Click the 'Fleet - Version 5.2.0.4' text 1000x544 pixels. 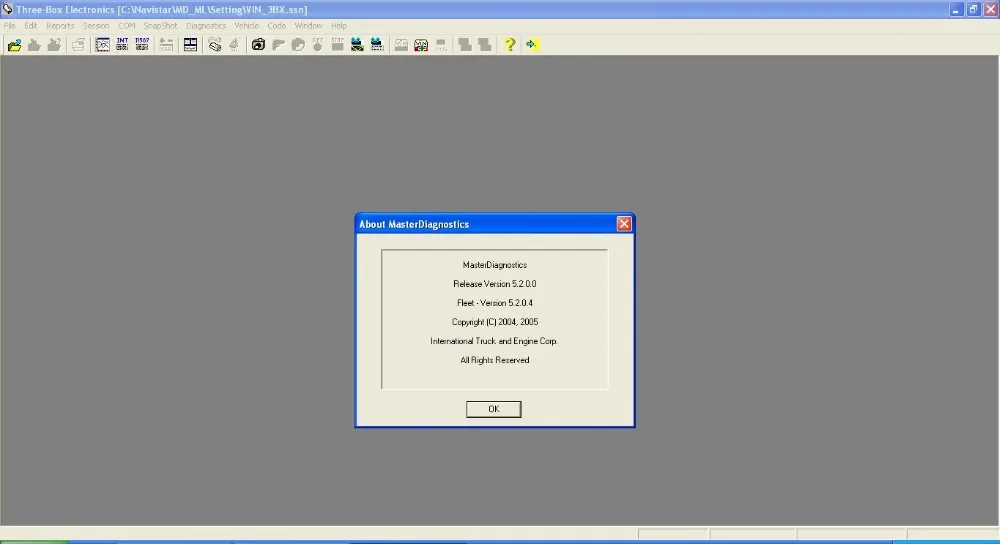(x=494, y=303)
